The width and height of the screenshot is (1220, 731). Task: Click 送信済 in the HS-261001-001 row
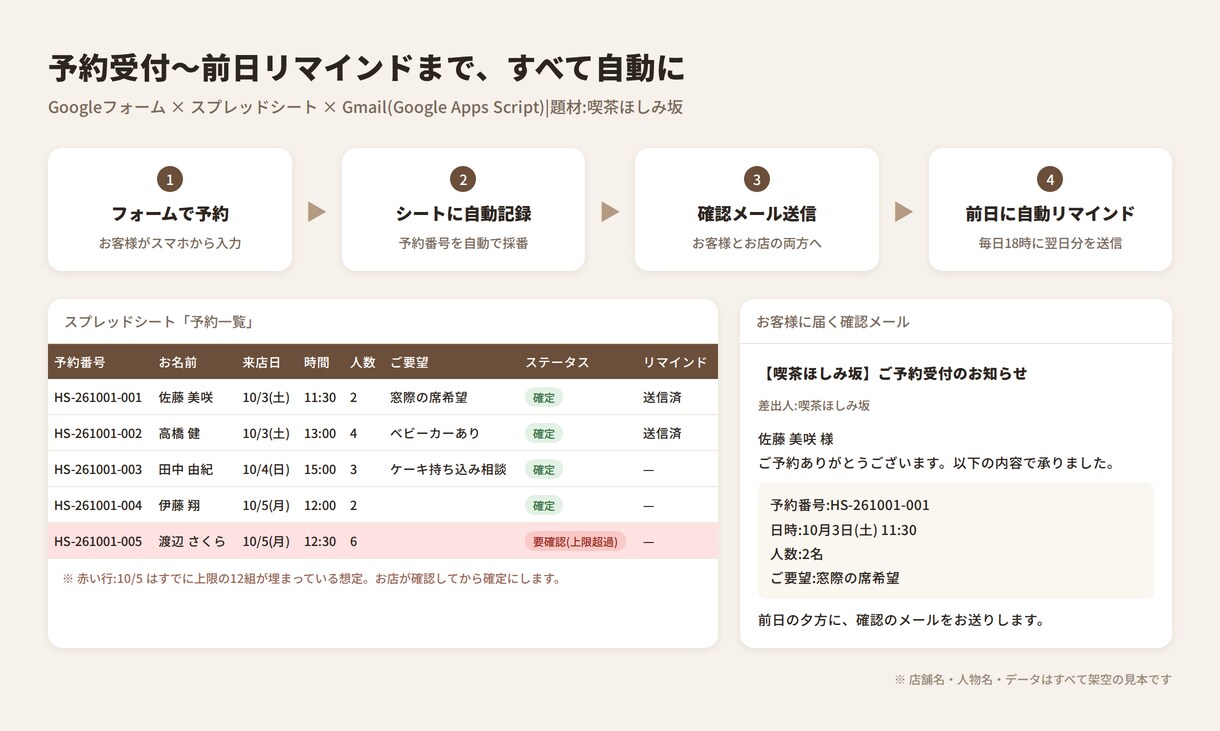[x=662, y=397]
